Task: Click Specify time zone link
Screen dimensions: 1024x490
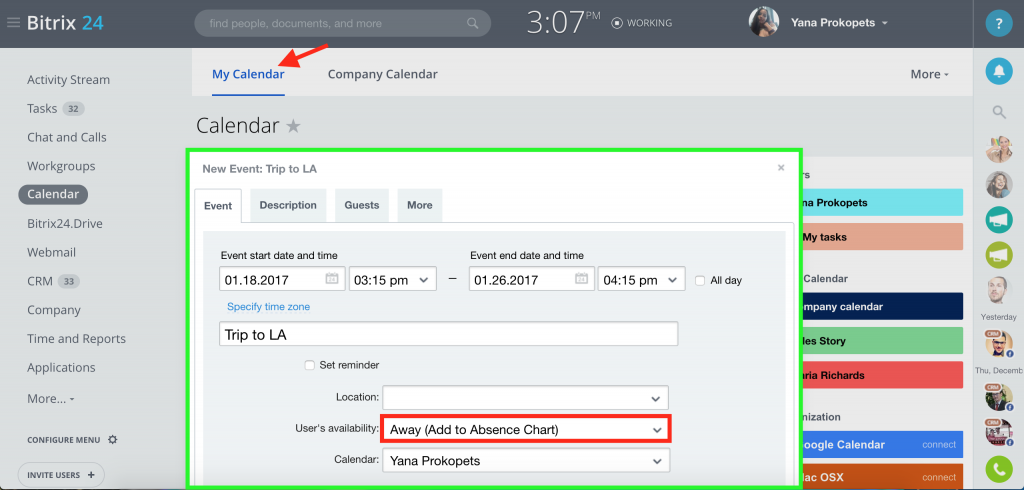Action: point(268,306)
